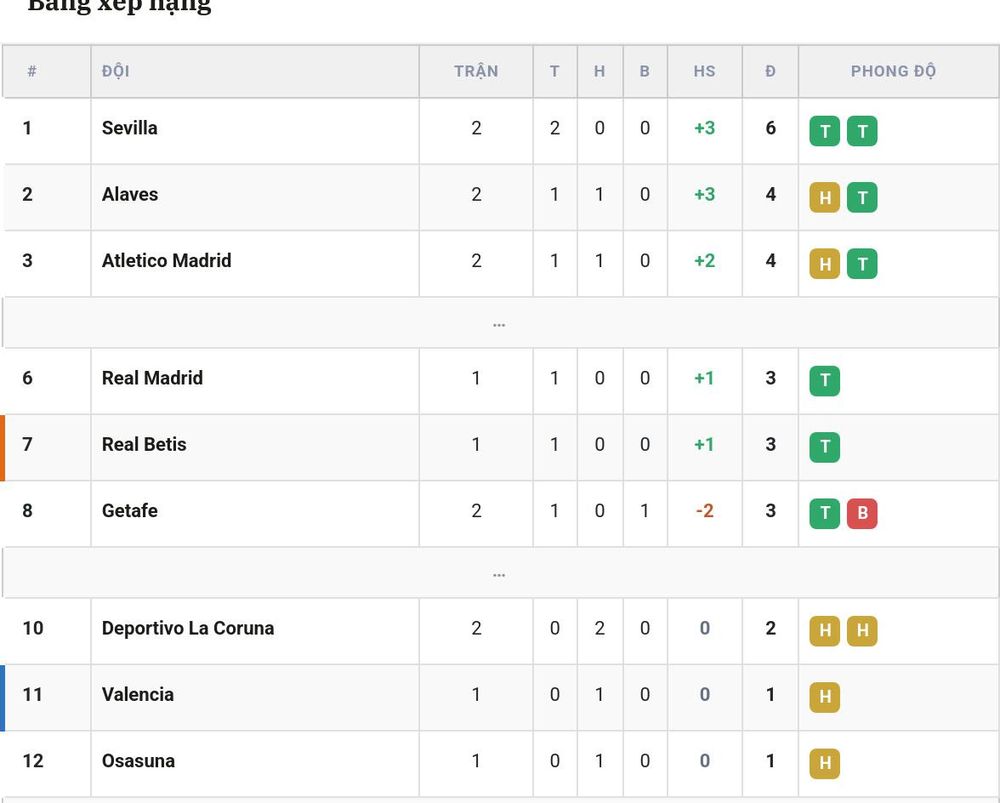
Task: Click Atletico Madrid's green T form badge
Action: 862,264
